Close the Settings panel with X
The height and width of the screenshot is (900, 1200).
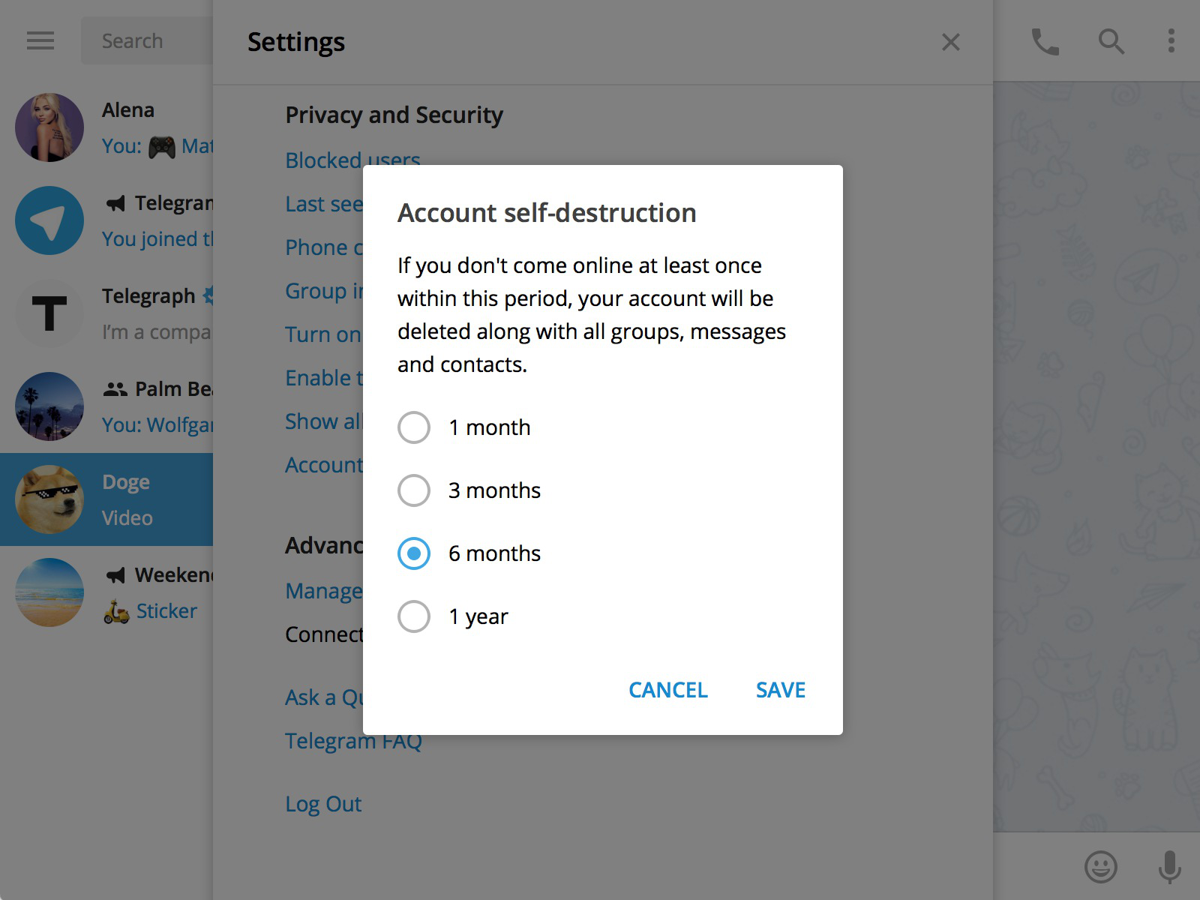[x=951, y=42]
